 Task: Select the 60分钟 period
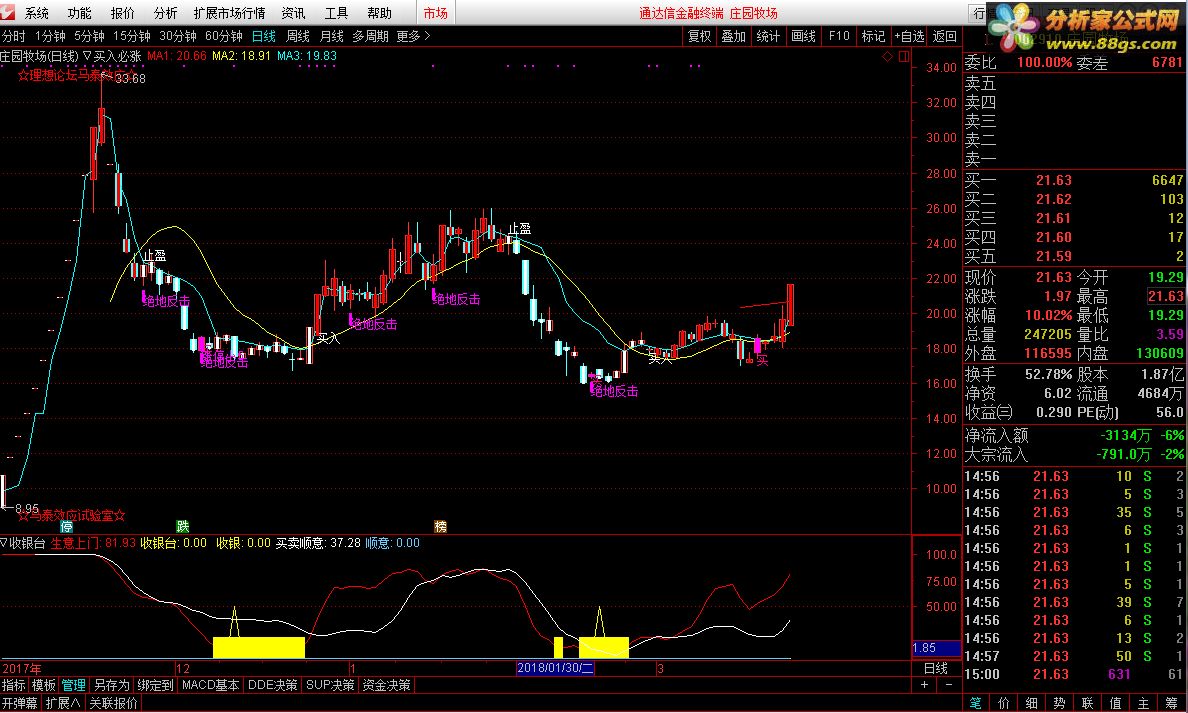coord(224,36)
